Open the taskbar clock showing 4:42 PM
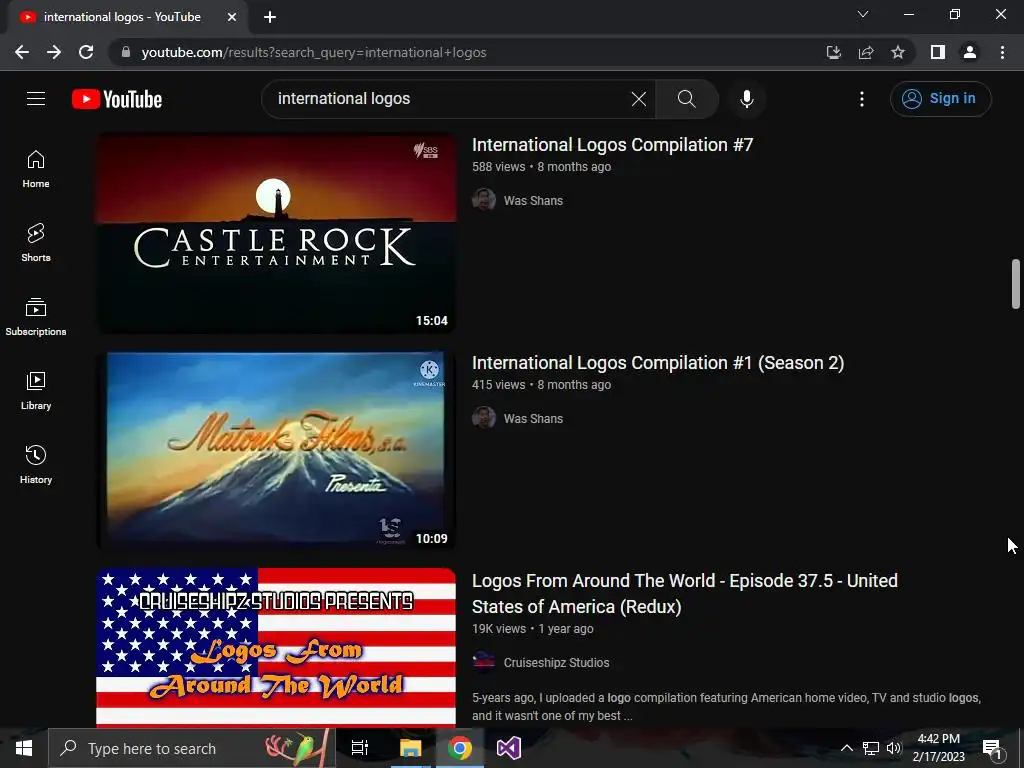The width and height of the screenshot is (1024, 768). (938, 748)
